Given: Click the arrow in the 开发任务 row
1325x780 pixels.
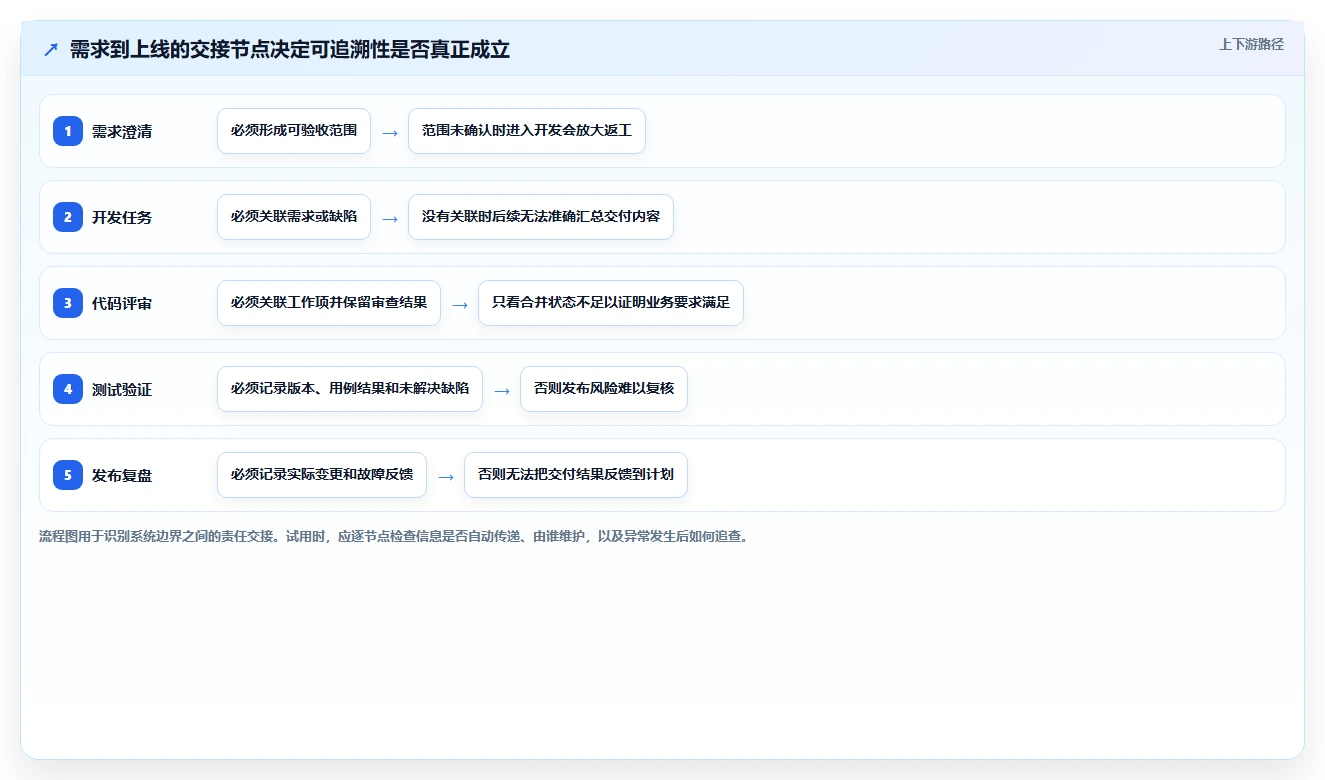Looking at the screenshot, I should [390, 218].
